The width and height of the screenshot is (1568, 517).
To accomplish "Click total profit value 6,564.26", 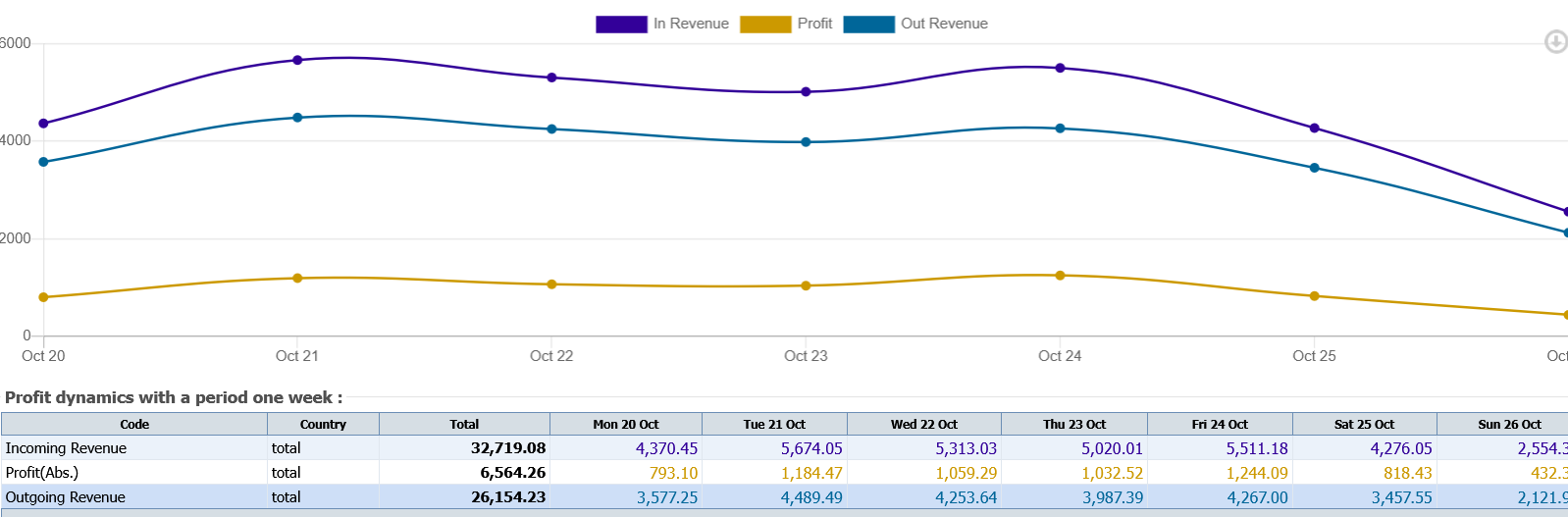I will pos(513,473).
